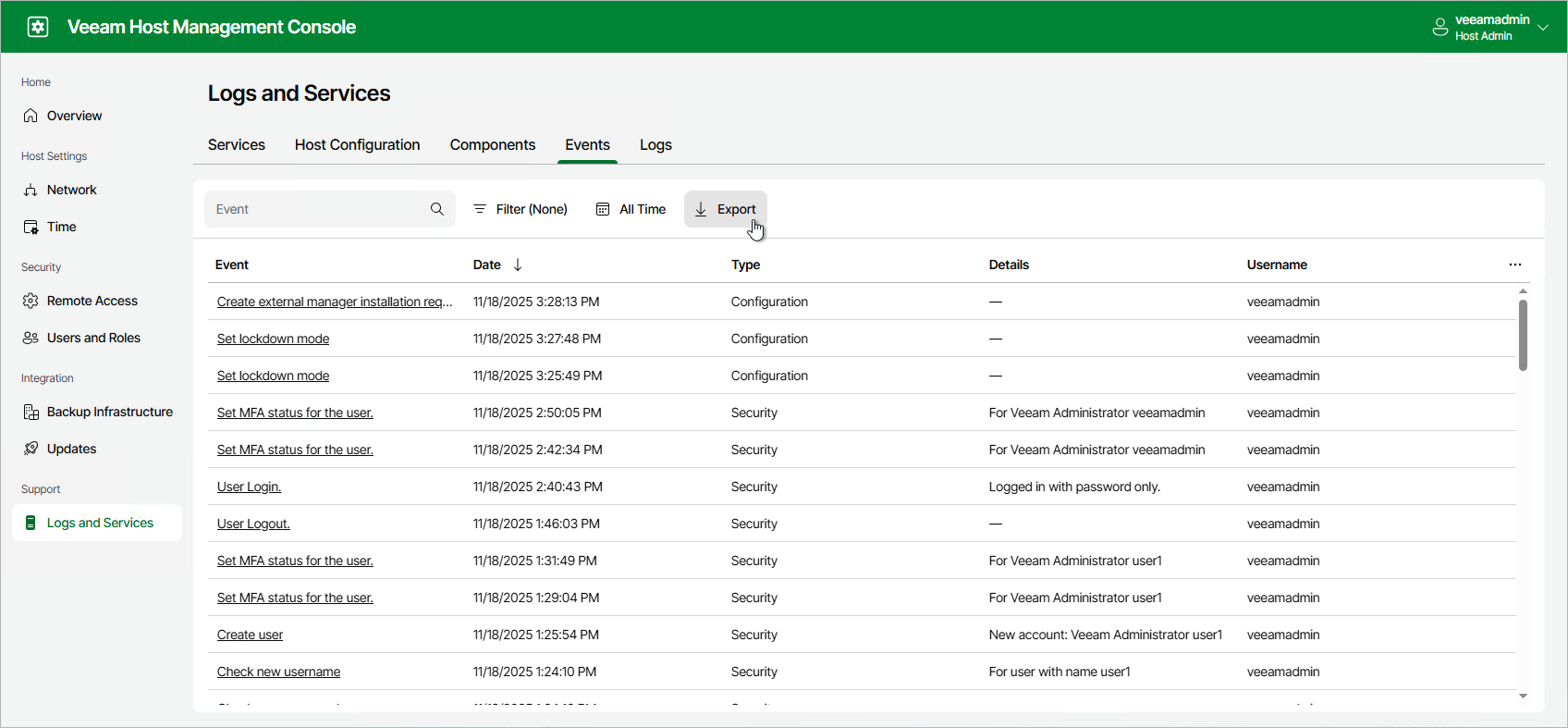Click the Veeam console logo icon

point(38,27)
